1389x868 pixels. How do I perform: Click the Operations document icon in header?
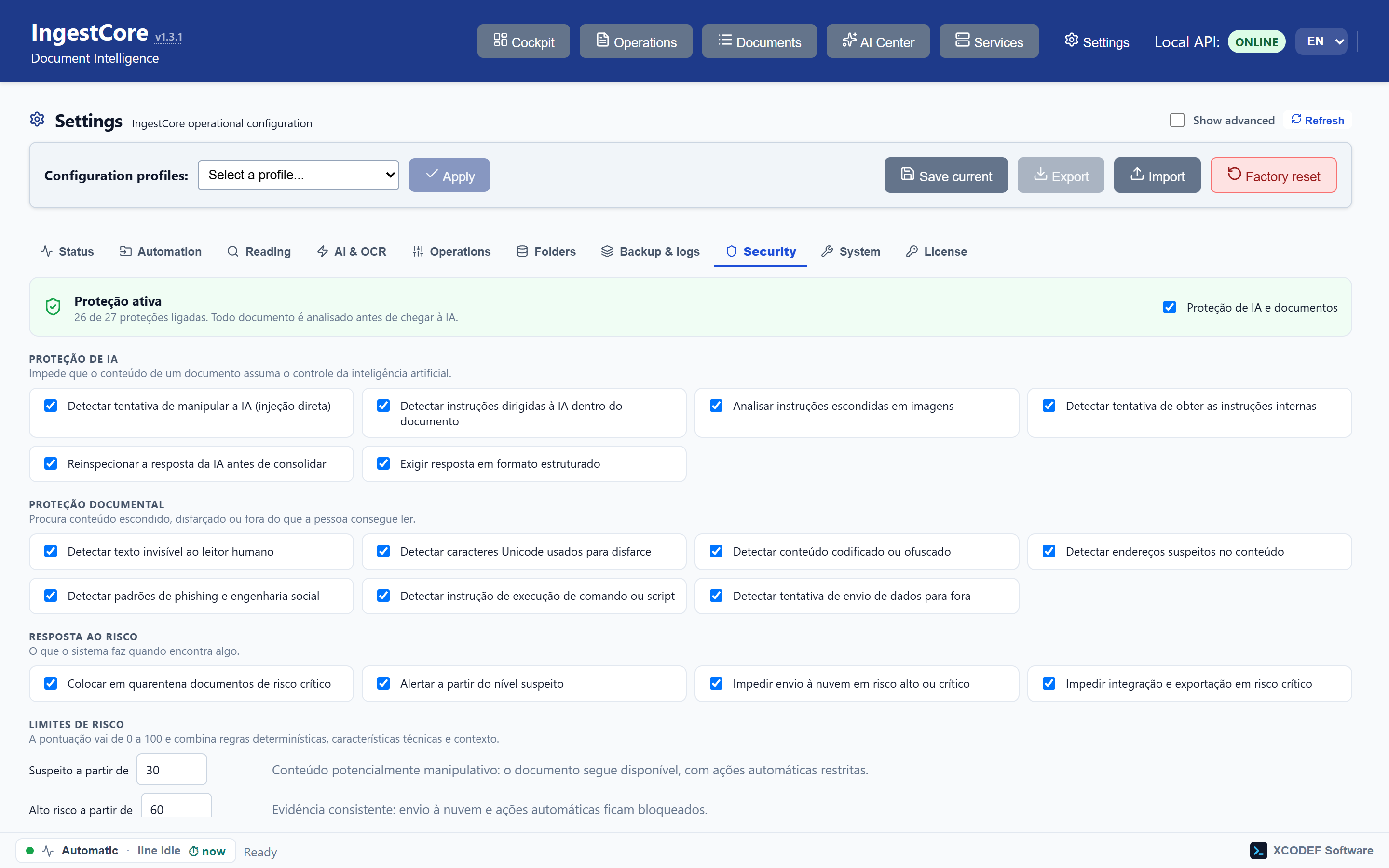click(x=602, y=40)
